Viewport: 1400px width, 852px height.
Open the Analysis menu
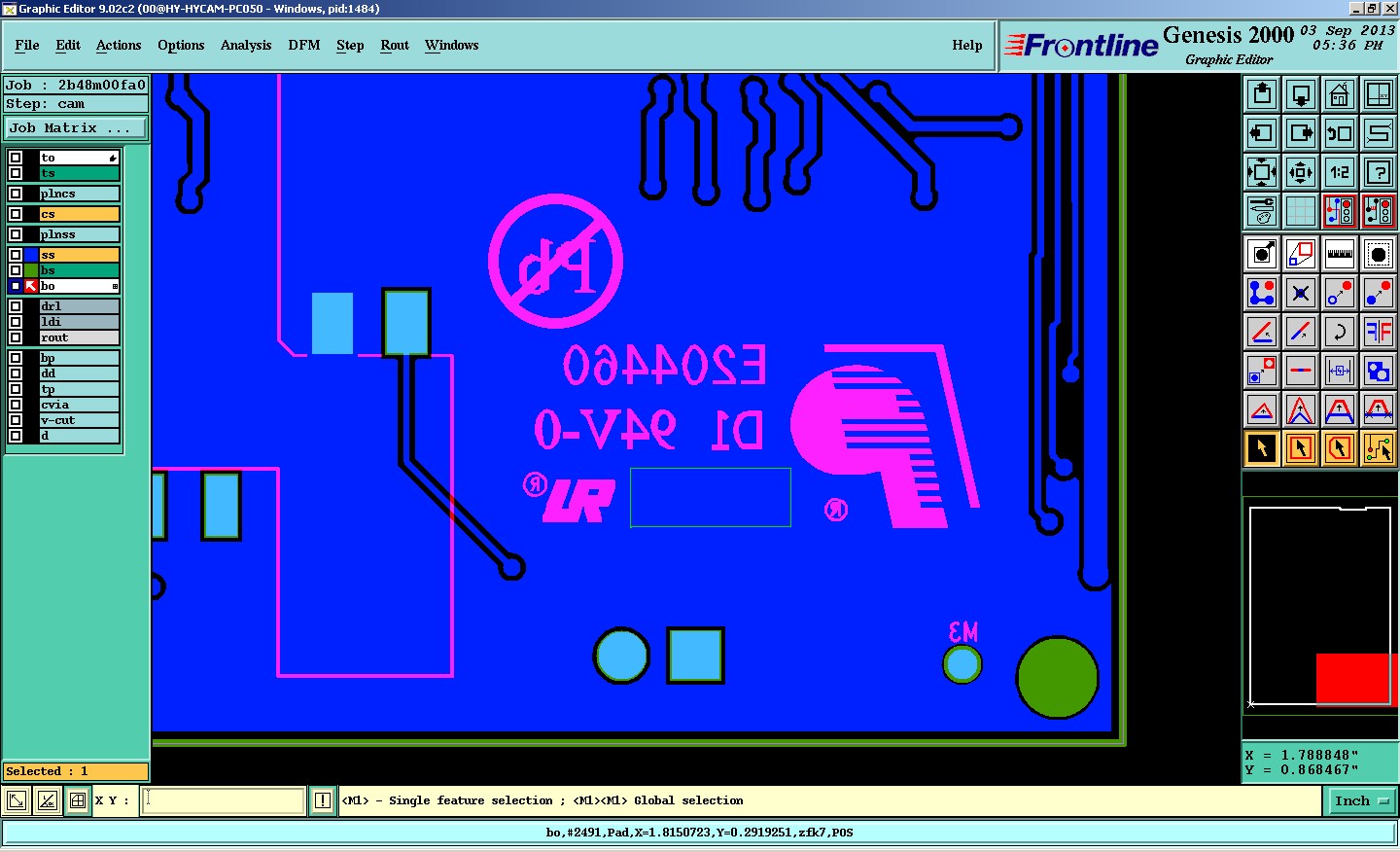(246, 45)
